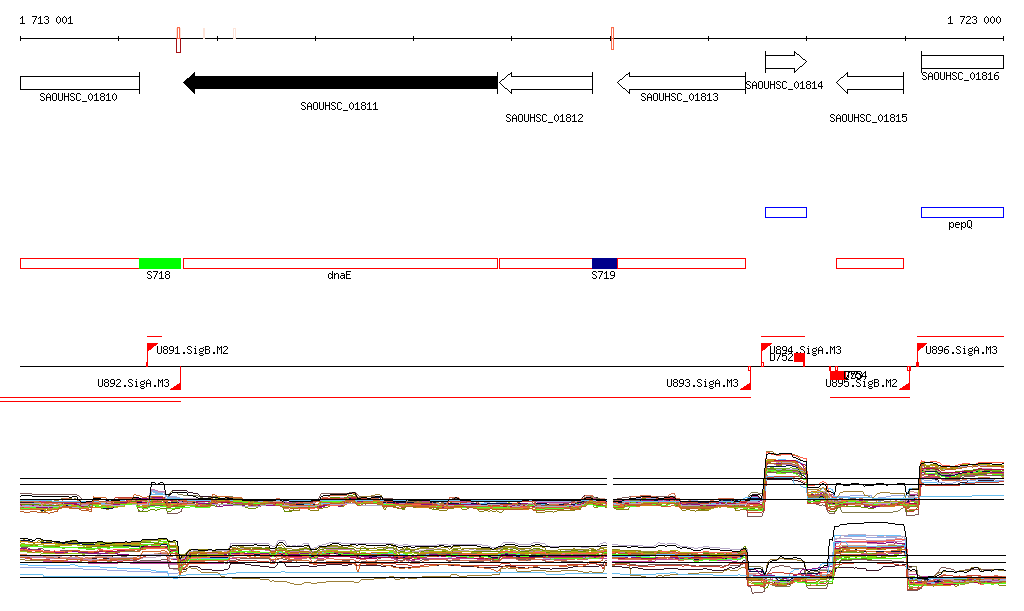The width and height of the screenshot is (1024, 611).
Task: Click the SAOUHSC_01811 label text
Action: (x=339, y=106)
